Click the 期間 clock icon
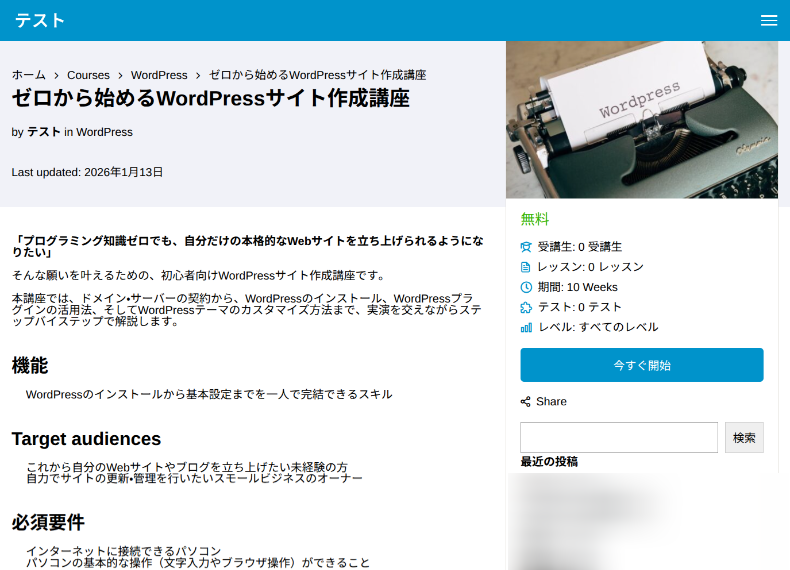 pyautogui.click(x=526, y=287)
